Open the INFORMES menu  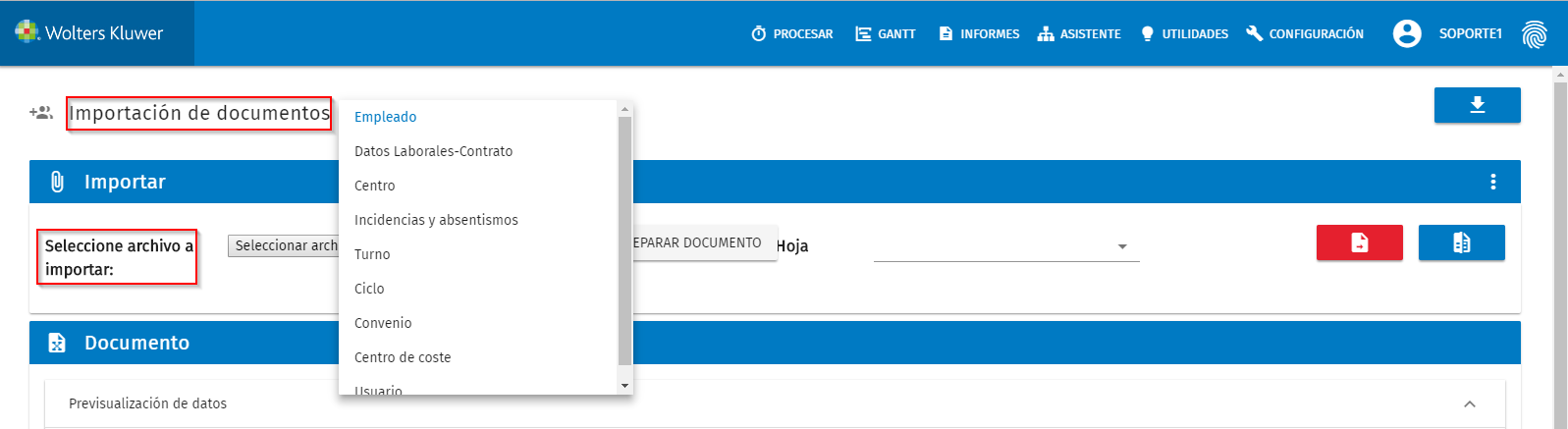(x=979, y=33)
